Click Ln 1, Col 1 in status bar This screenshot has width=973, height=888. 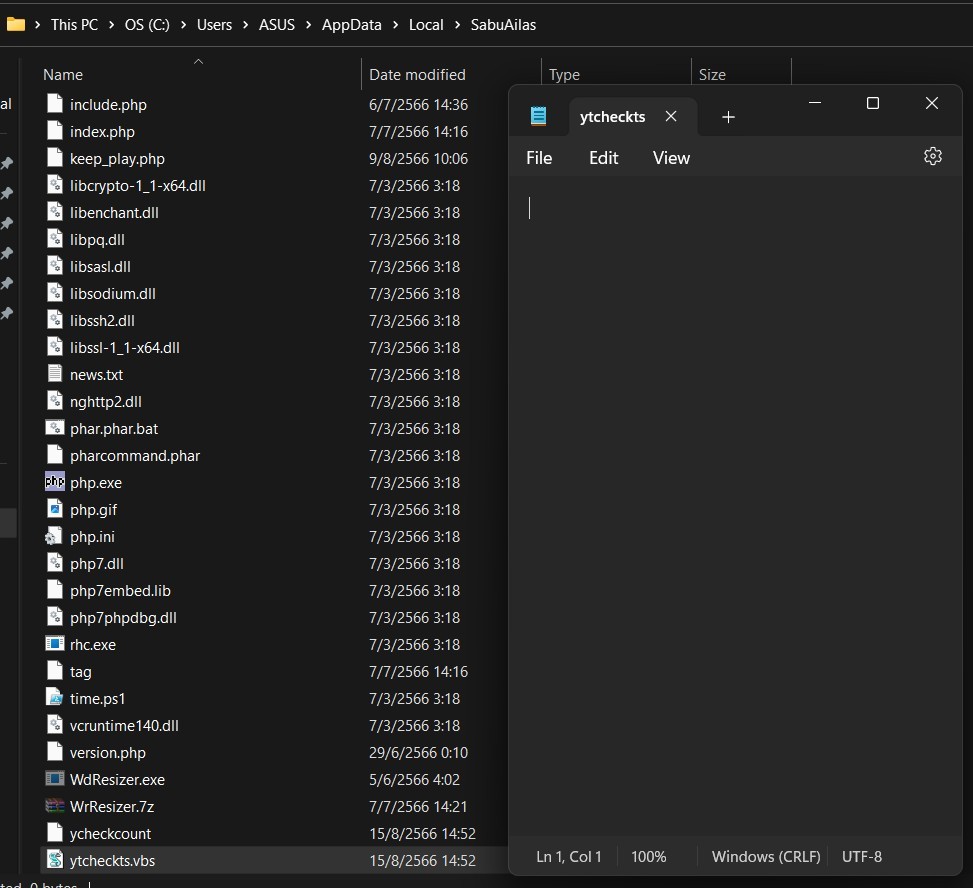coord(568,856)
